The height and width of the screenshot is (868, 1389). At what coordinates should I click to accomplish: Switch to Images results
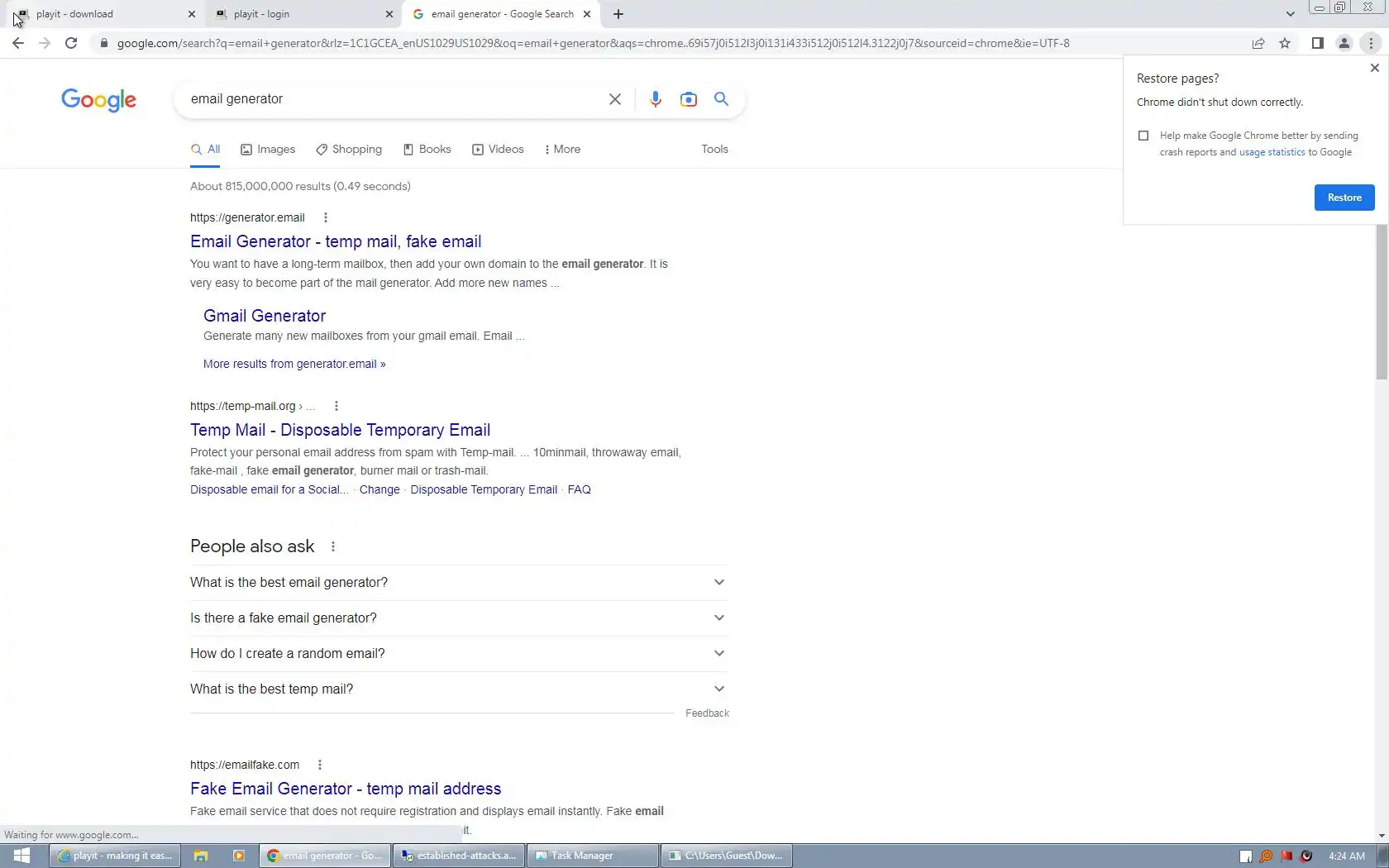pyautogui.click(x=268, y=150)
